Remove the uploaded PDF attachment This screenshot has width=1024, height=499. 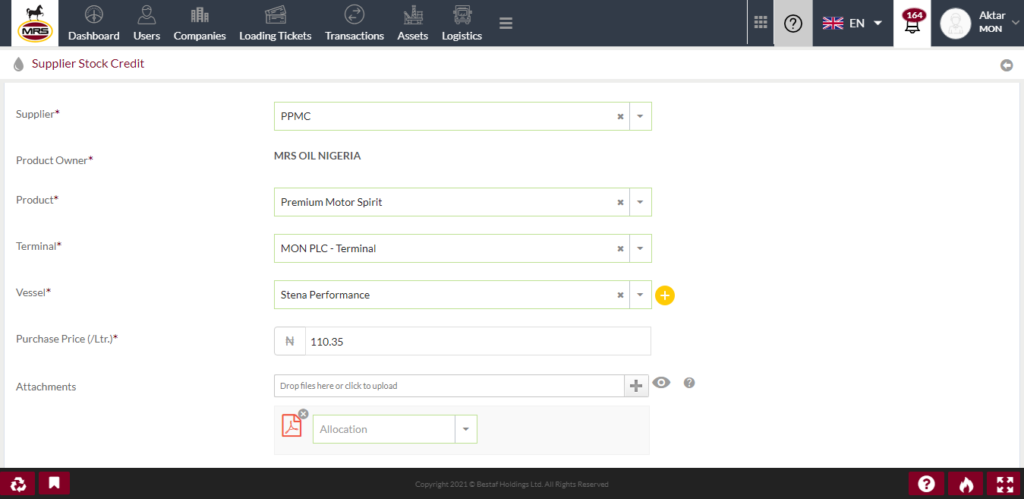[303, 413]
